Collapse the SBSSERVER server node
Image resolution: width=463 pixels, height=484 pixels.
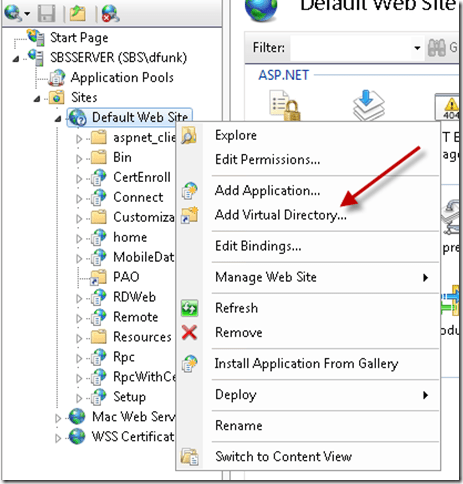coord(15,59)
